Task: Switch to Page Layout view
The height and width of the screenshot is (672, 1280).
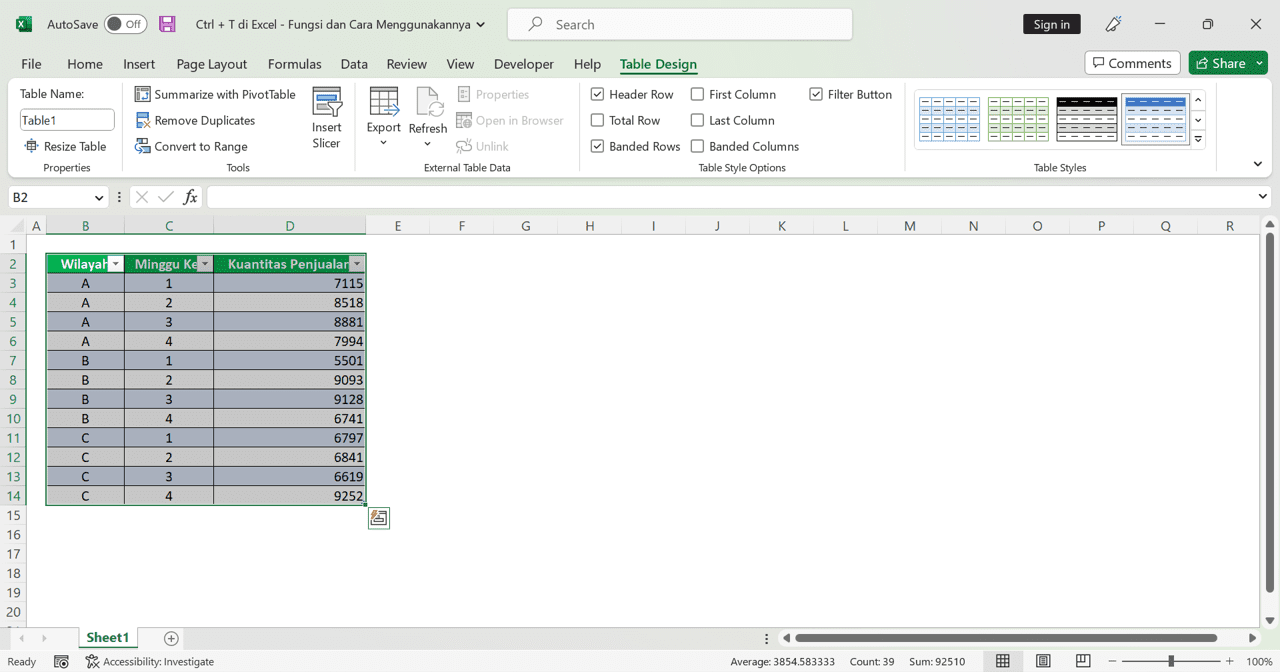Action: tap(1043, 661)
